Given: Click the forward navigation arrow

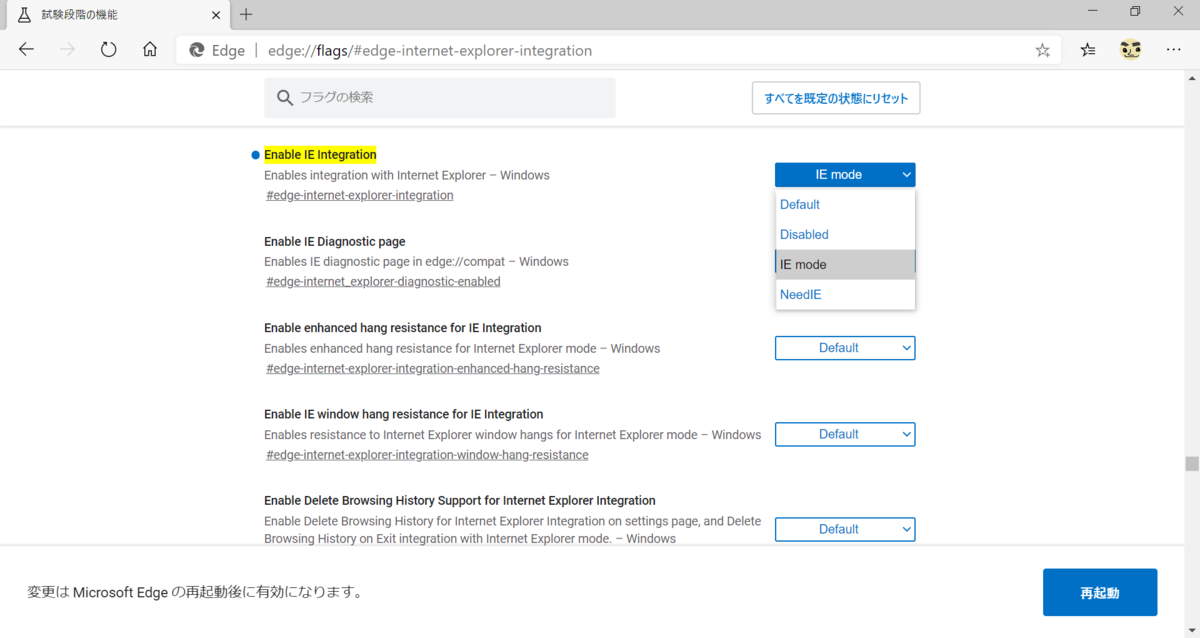Looking at the screenshot, I should click(x=68, y=50).
